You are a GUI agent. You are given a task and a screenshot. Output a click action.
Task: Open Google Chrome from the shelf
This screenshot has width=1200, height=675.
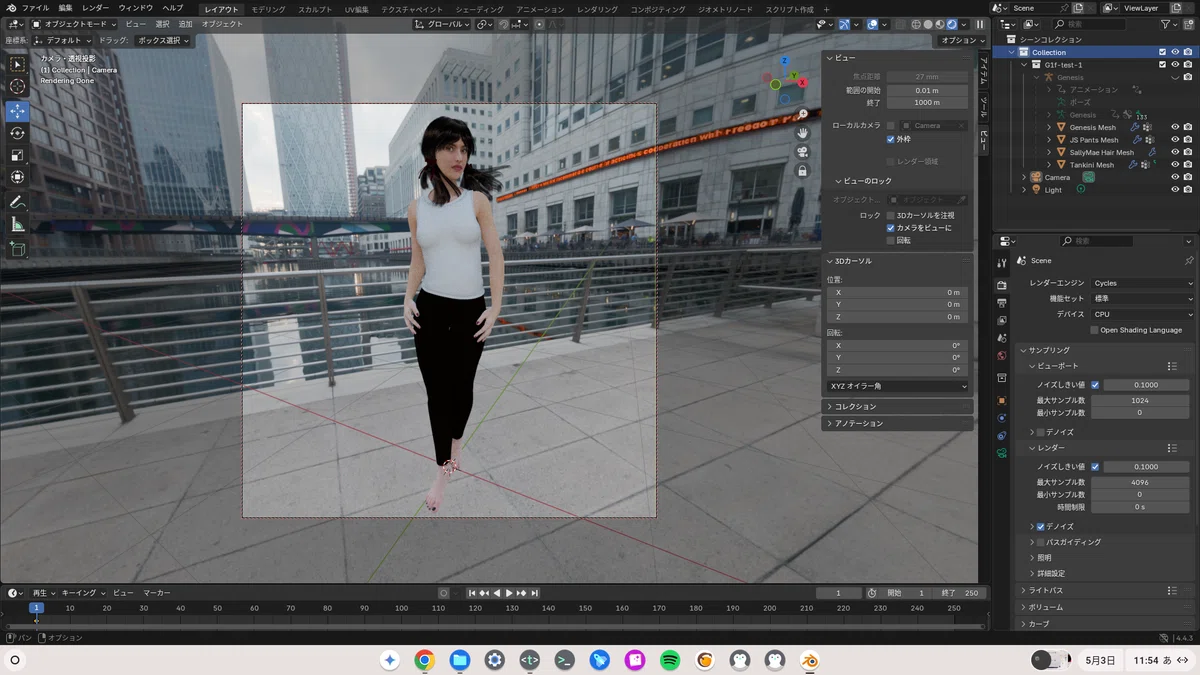point(424,660)
